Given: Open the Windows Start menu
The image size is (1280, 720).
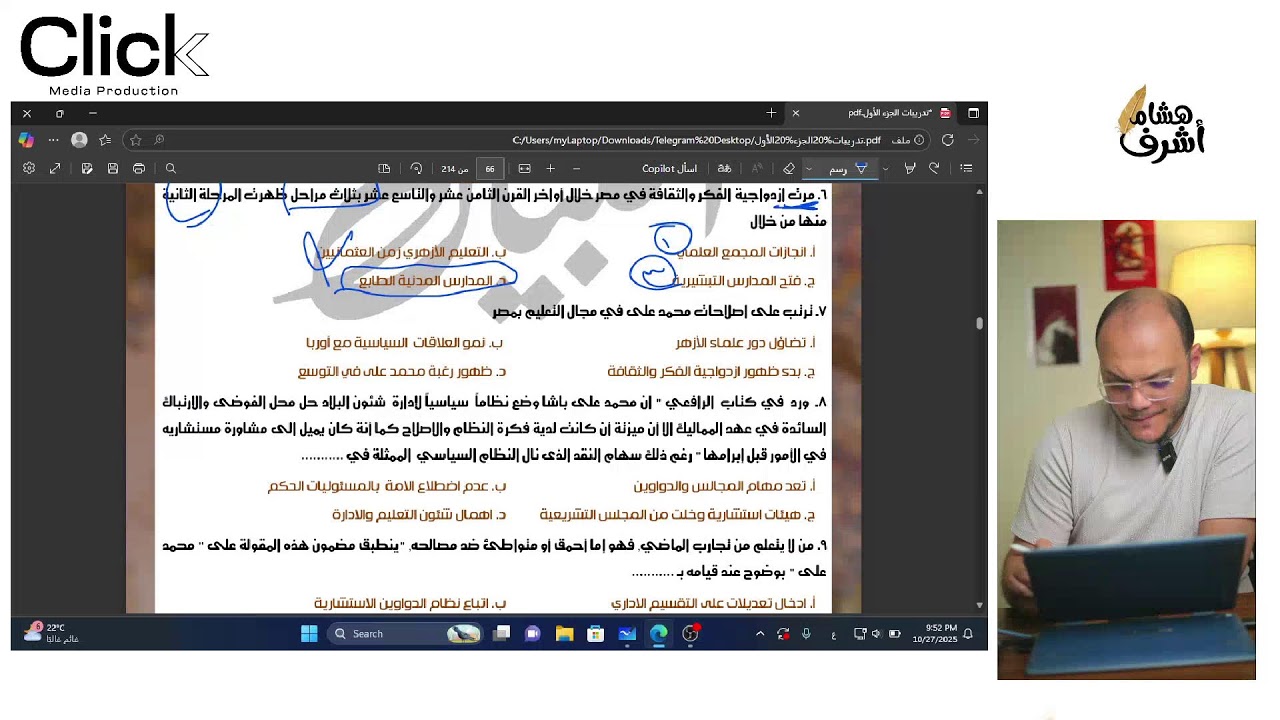Looking at the screenshot, I should [x=309, y=633].
